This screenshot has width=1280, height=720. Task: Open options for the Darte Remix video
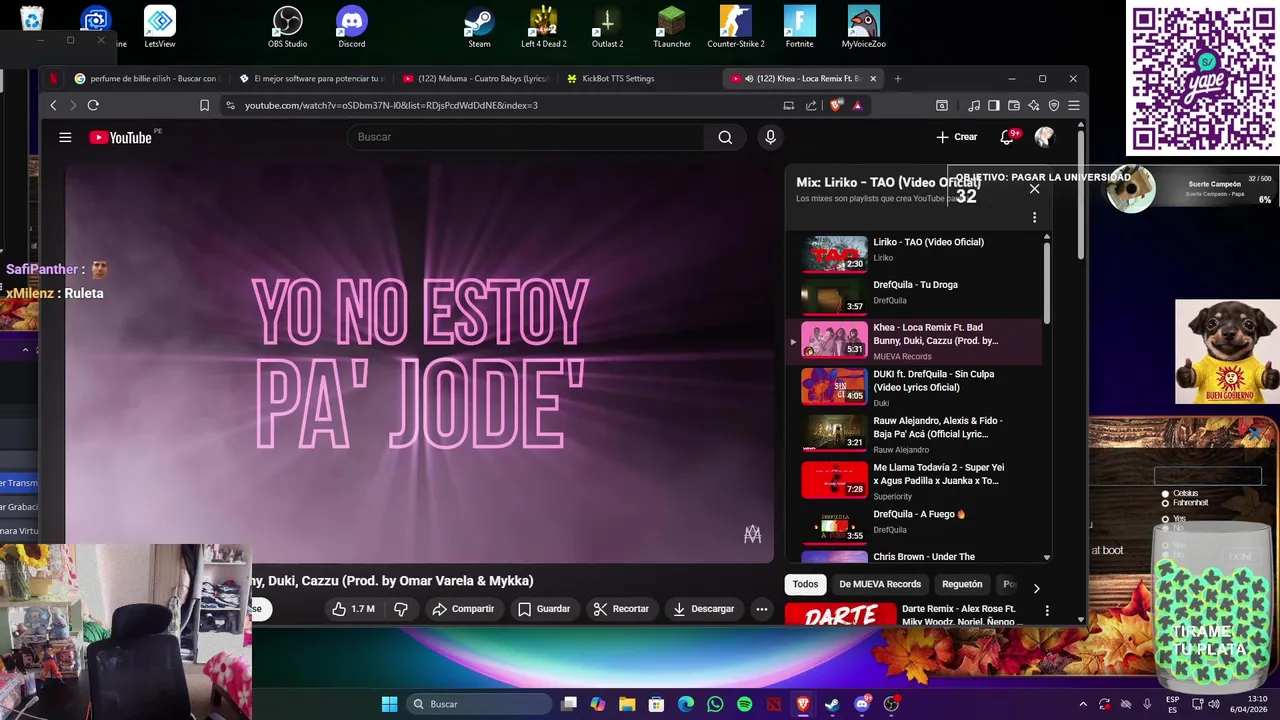1047,610
